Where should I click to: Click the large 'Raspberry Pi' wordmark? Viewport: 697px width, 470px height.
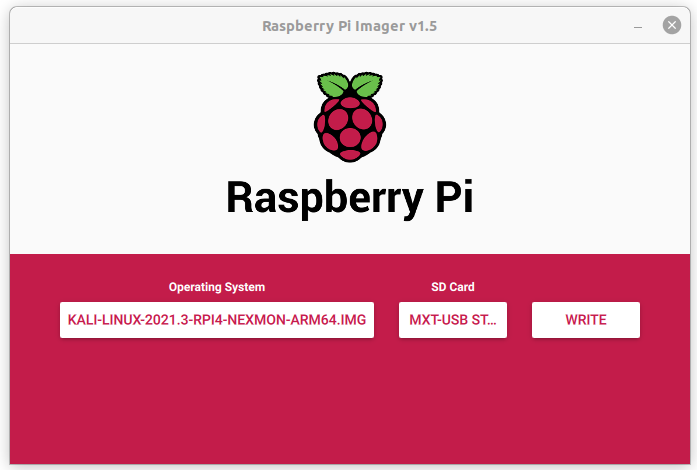[349, 198]
